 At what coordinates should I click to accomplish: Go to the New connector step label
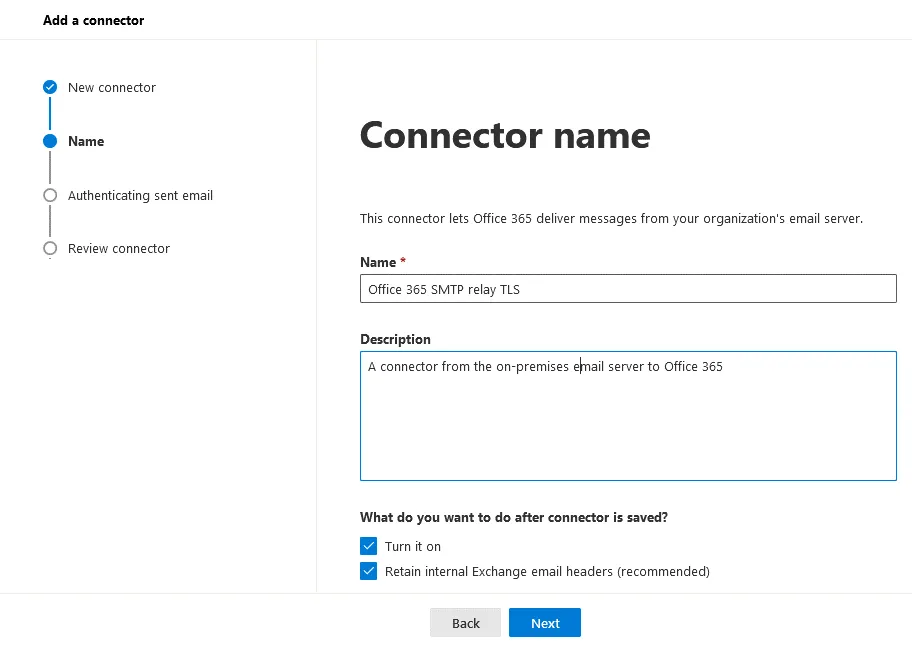pos(112,88)
